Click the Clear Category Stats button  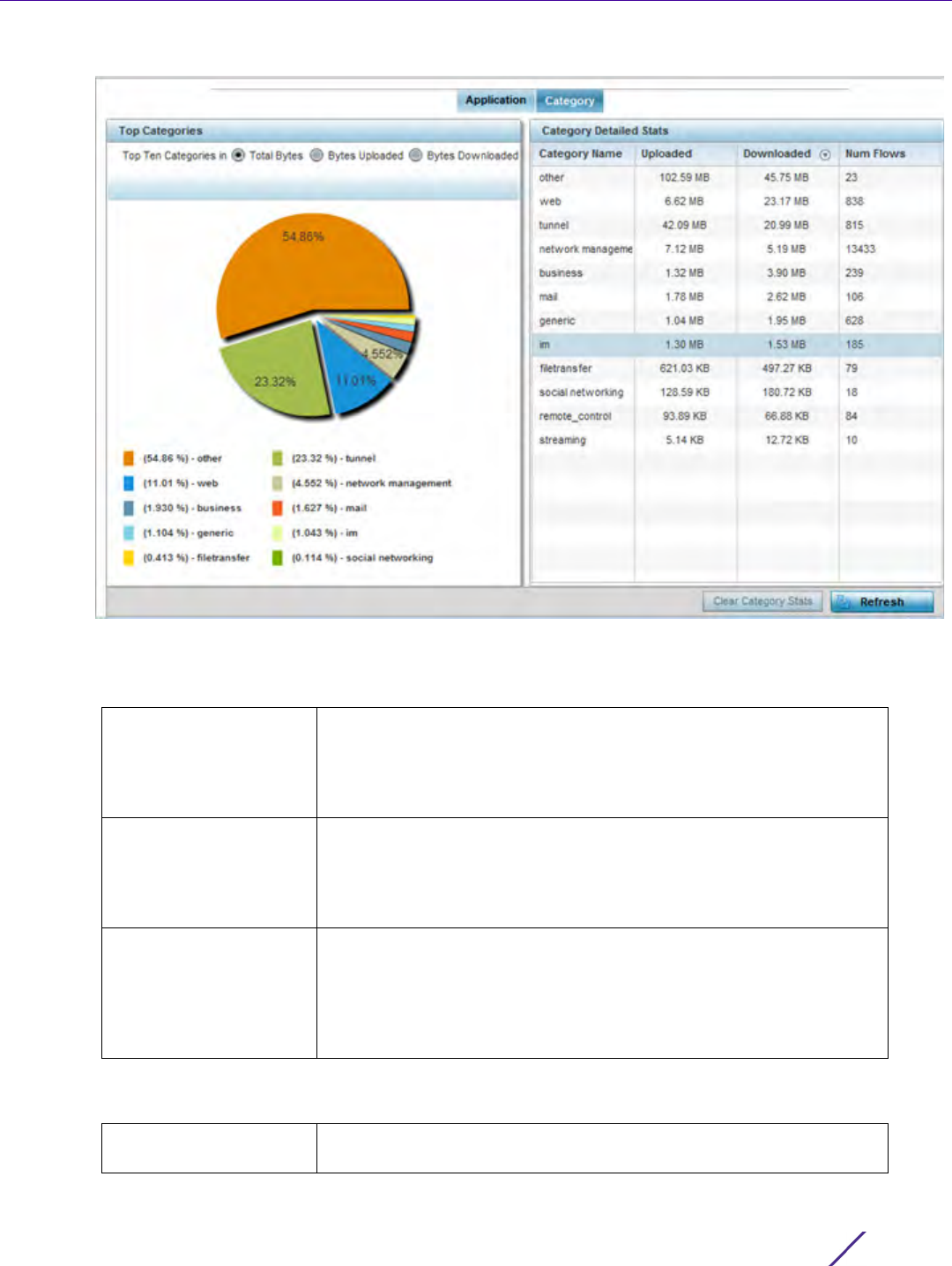click(762, 601)
